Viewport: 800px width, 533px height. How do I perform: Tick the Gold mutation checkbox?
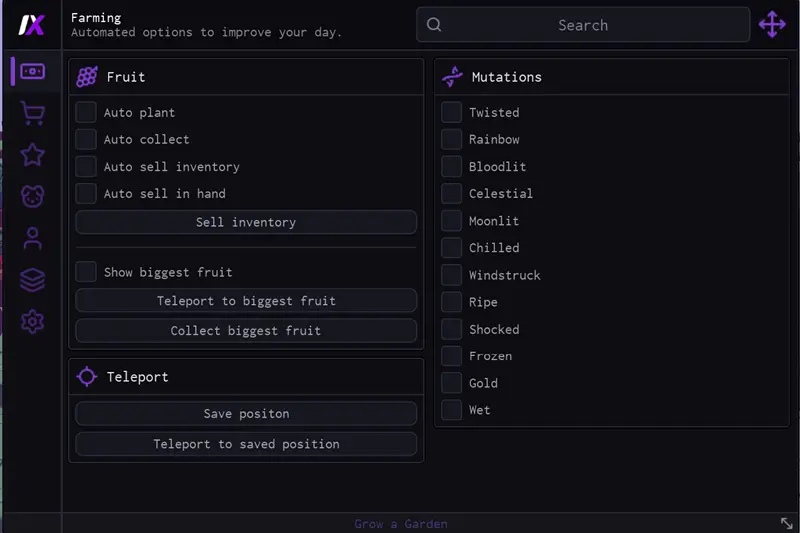[x=452, y=382]
